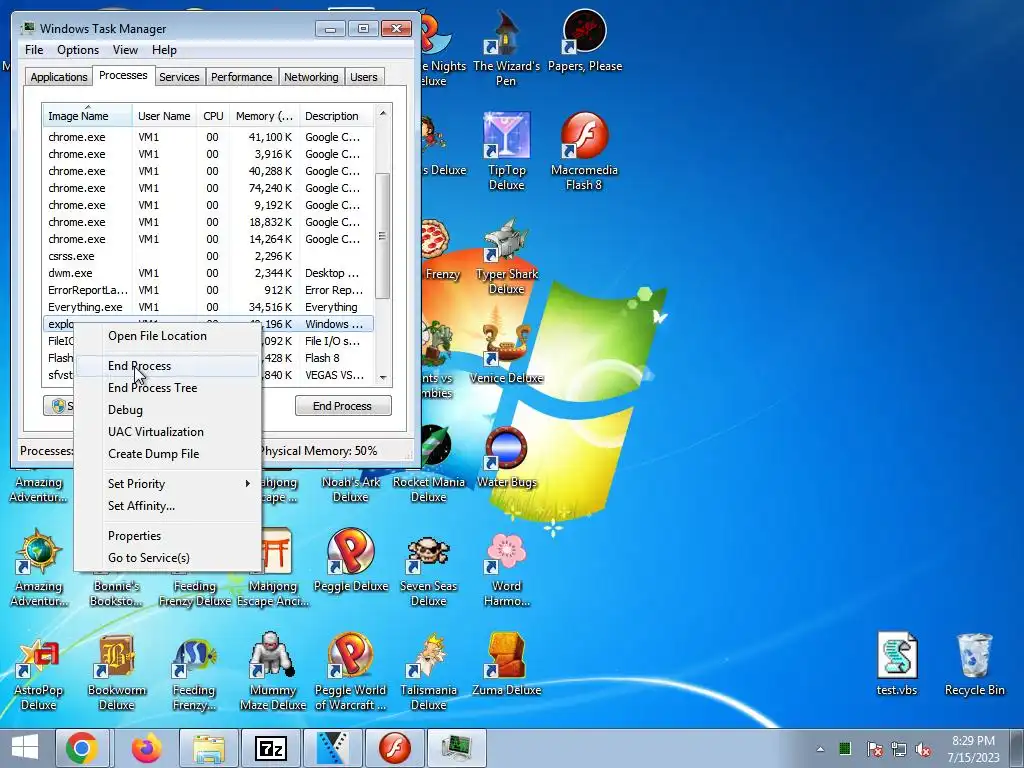Choose Properties in context menu

coord(168,536)
